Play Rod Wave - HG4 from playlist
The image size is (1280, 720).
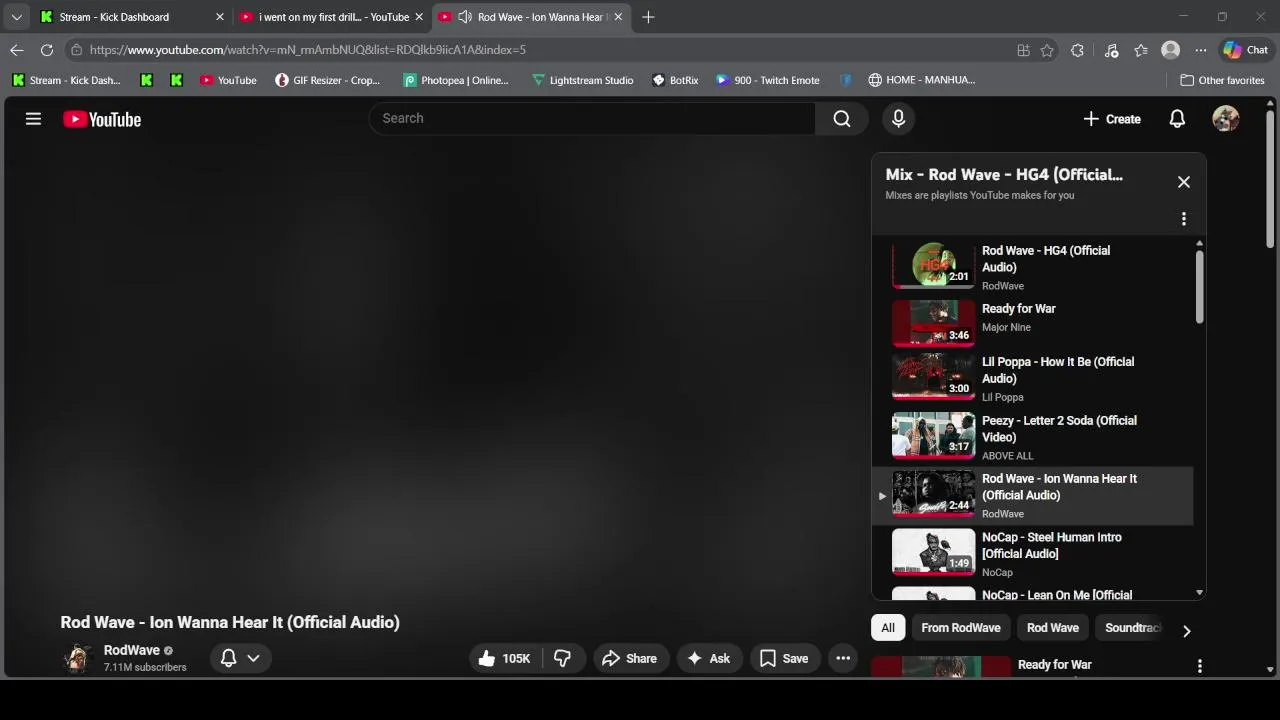[x=1032, y=267]
